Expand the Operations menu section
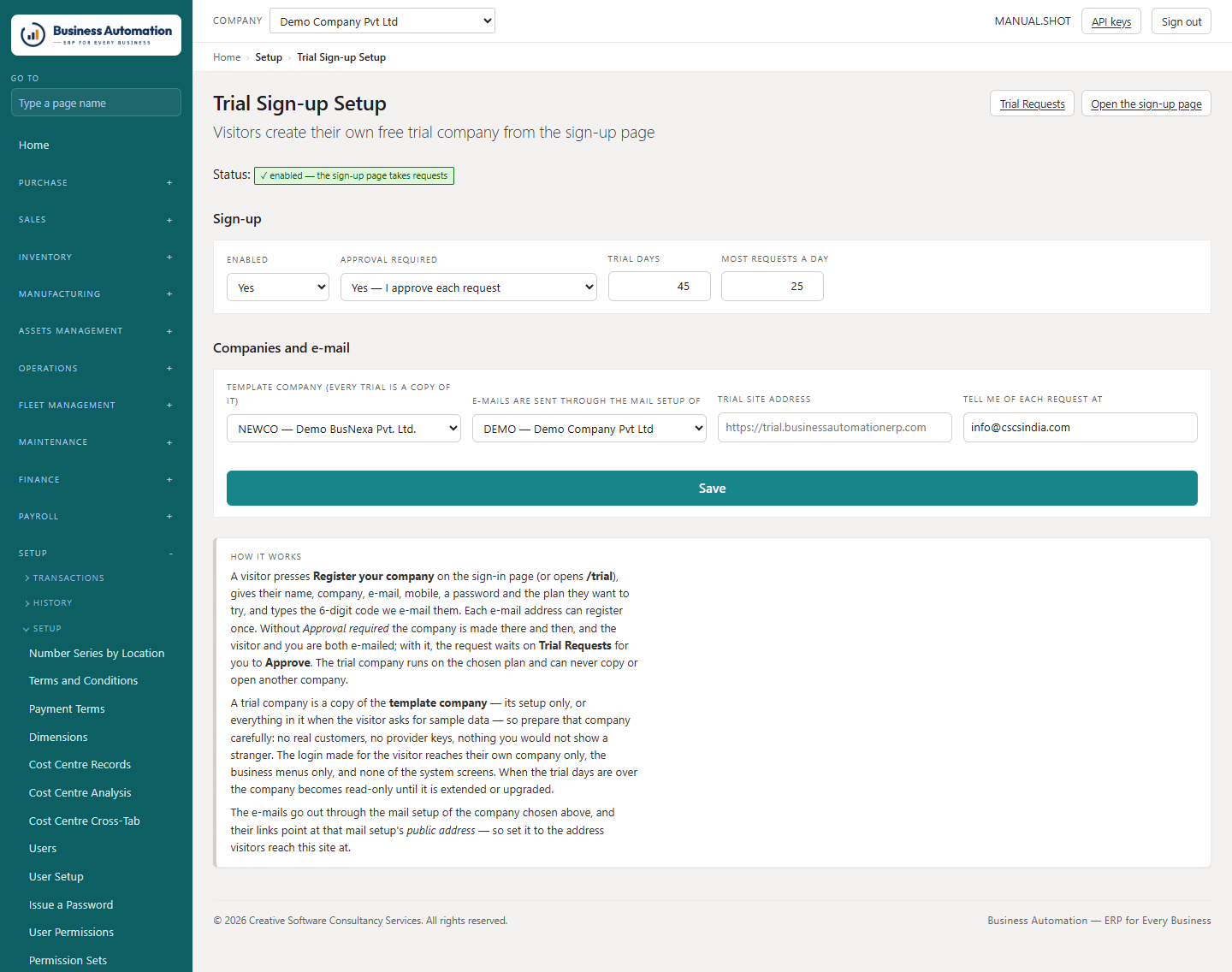1232x972 pixels. pos(96,368)
